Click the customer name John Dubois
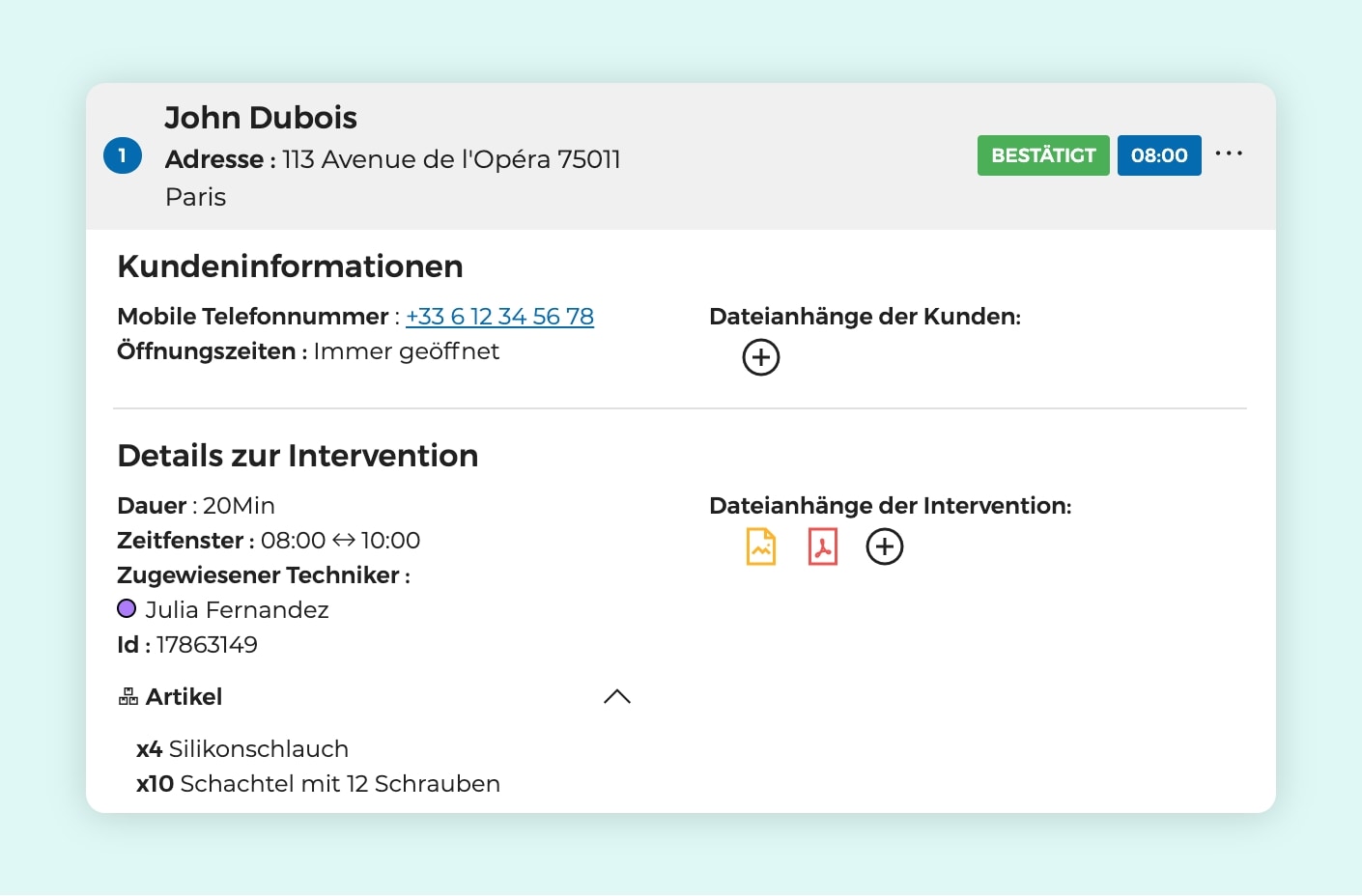Screen dimensions: 1362x896 (x=261, y=118)
